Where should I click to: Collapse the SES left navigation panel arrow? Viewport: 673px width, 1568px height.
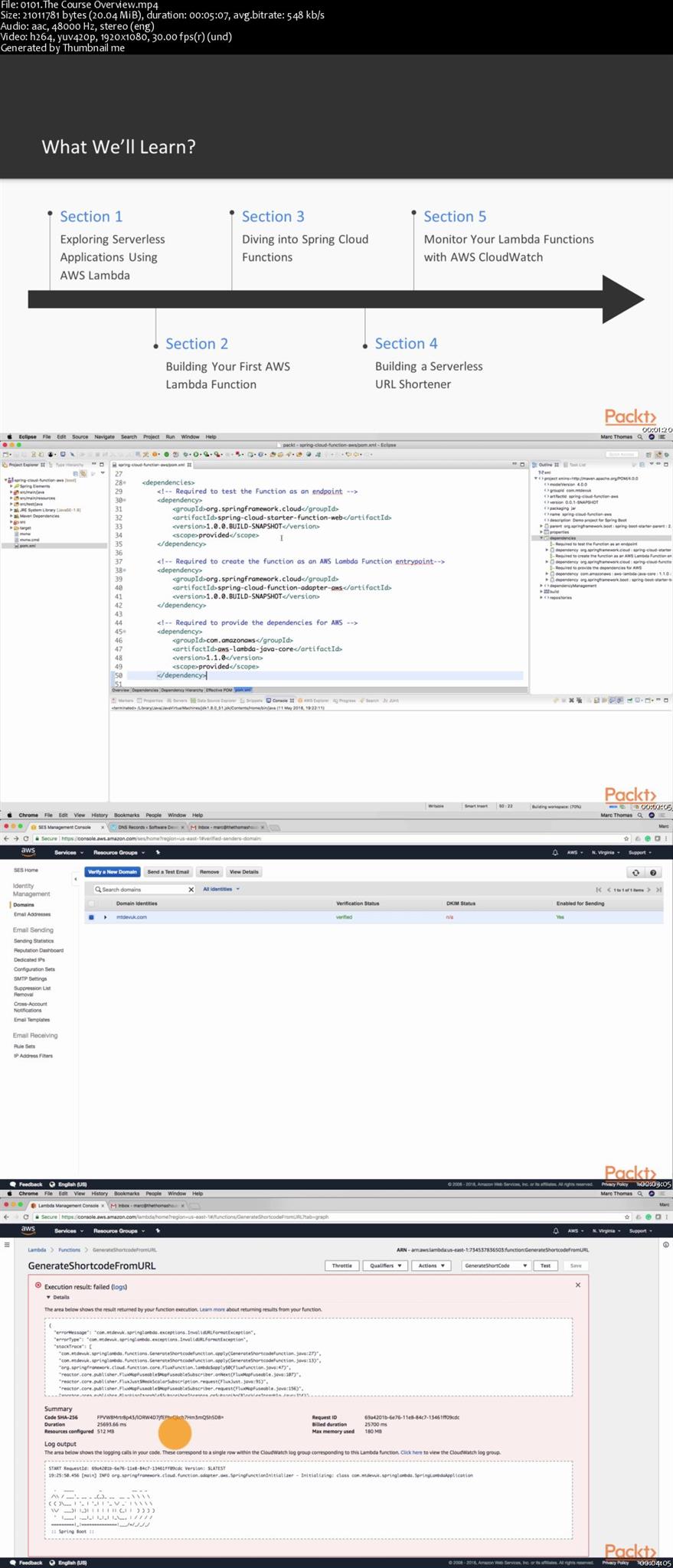tap(75, 879)
